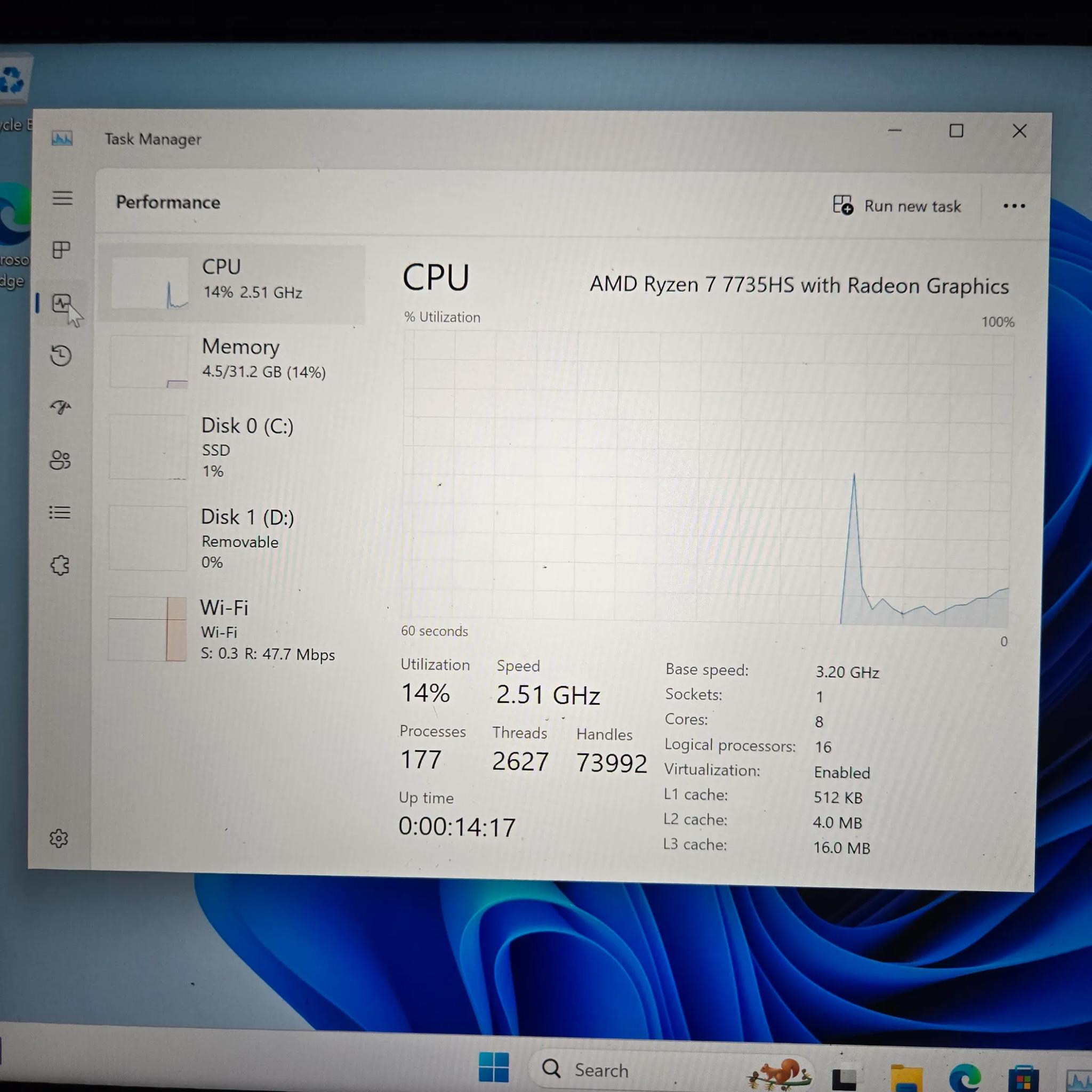Screen dimensions: 1092x1092
Task: Click the Wi-Fi mini throughput graph thumbnail
Action: click(x=148, y=629)
